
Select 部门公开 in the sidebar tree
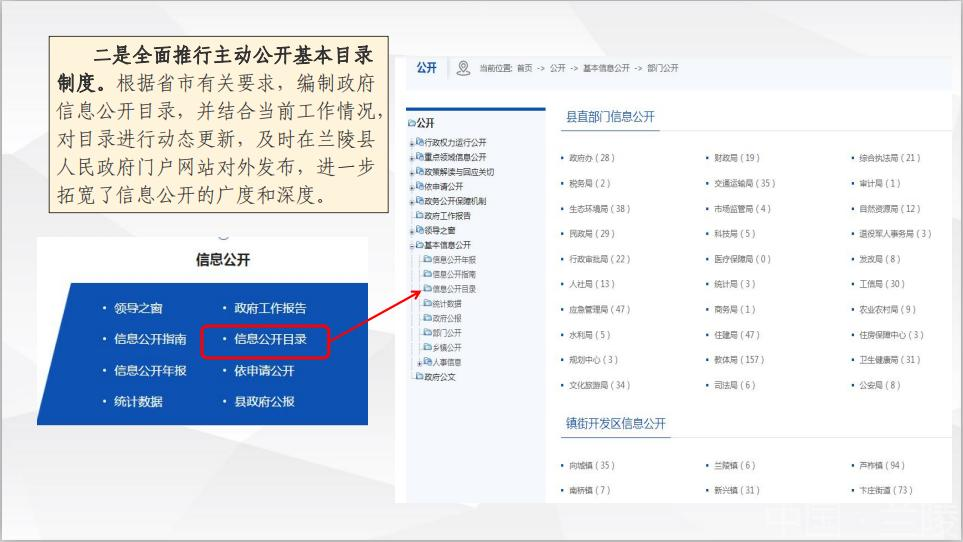pyautogui.click(x=447, y=333)
